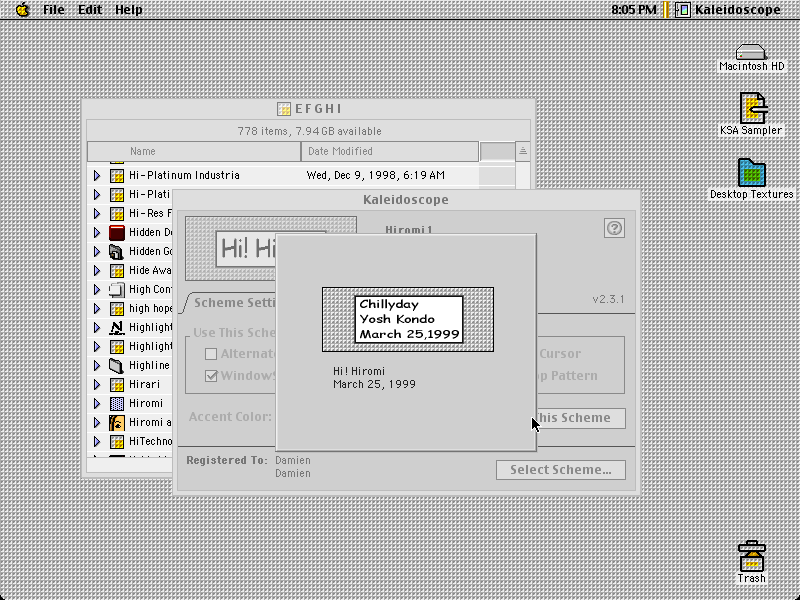Expand the Hi-Res row disclosure triangle
The width and height of the screenshot is (800, 600).
(x=97, y=213)
